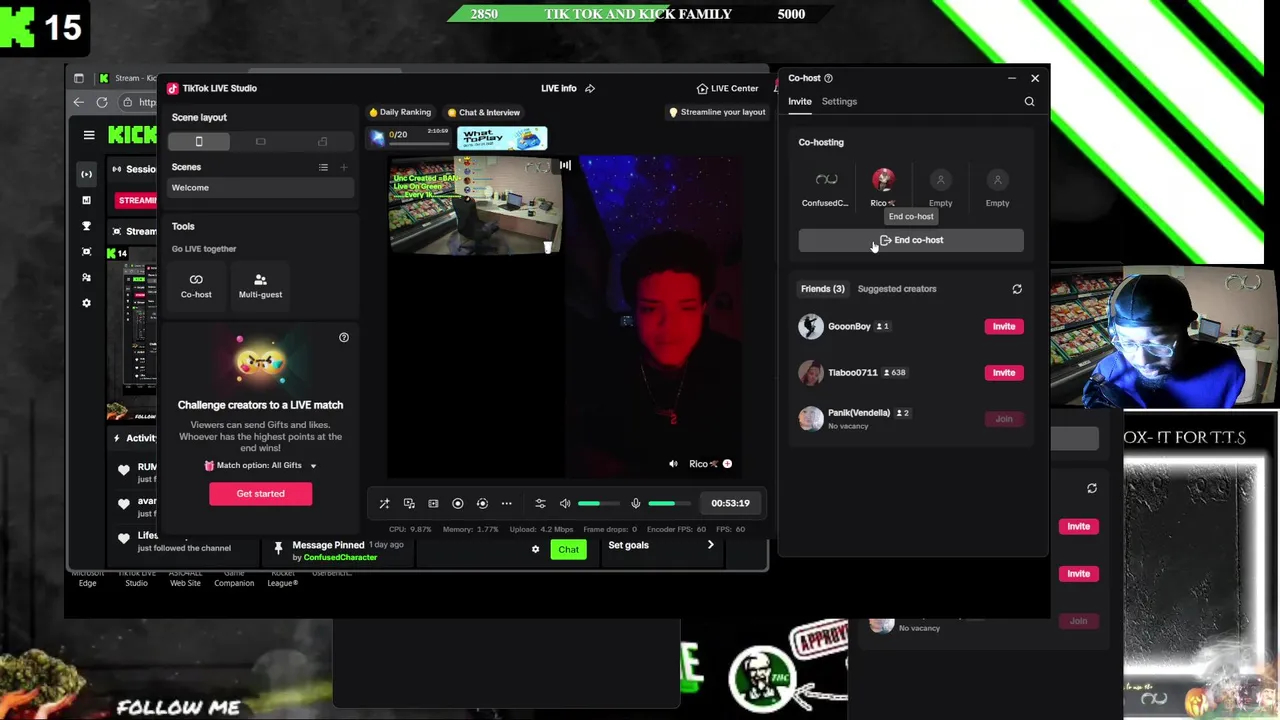Screen dimensions: 1280x720
Task: Open Rocket League from the taskbar
Action: [x=283, y=578]
